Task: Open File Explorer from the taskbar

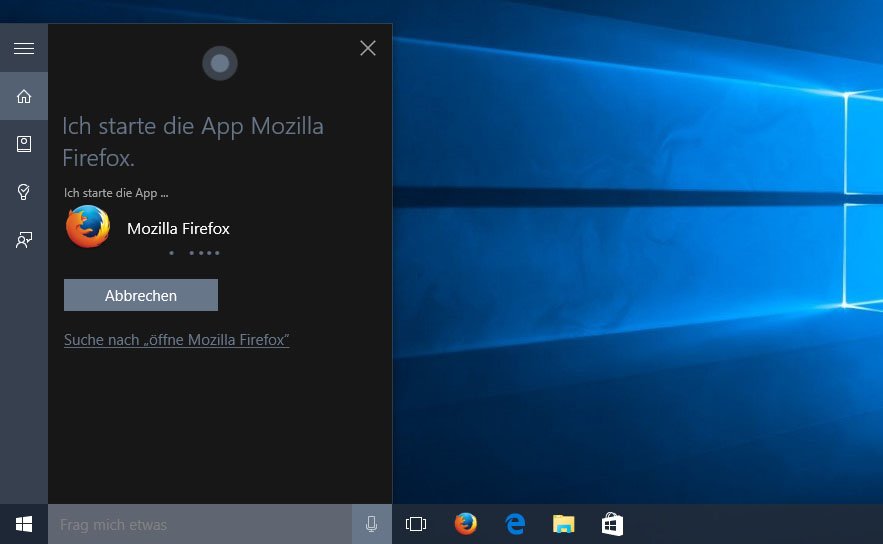Action: tap(563, 524)
